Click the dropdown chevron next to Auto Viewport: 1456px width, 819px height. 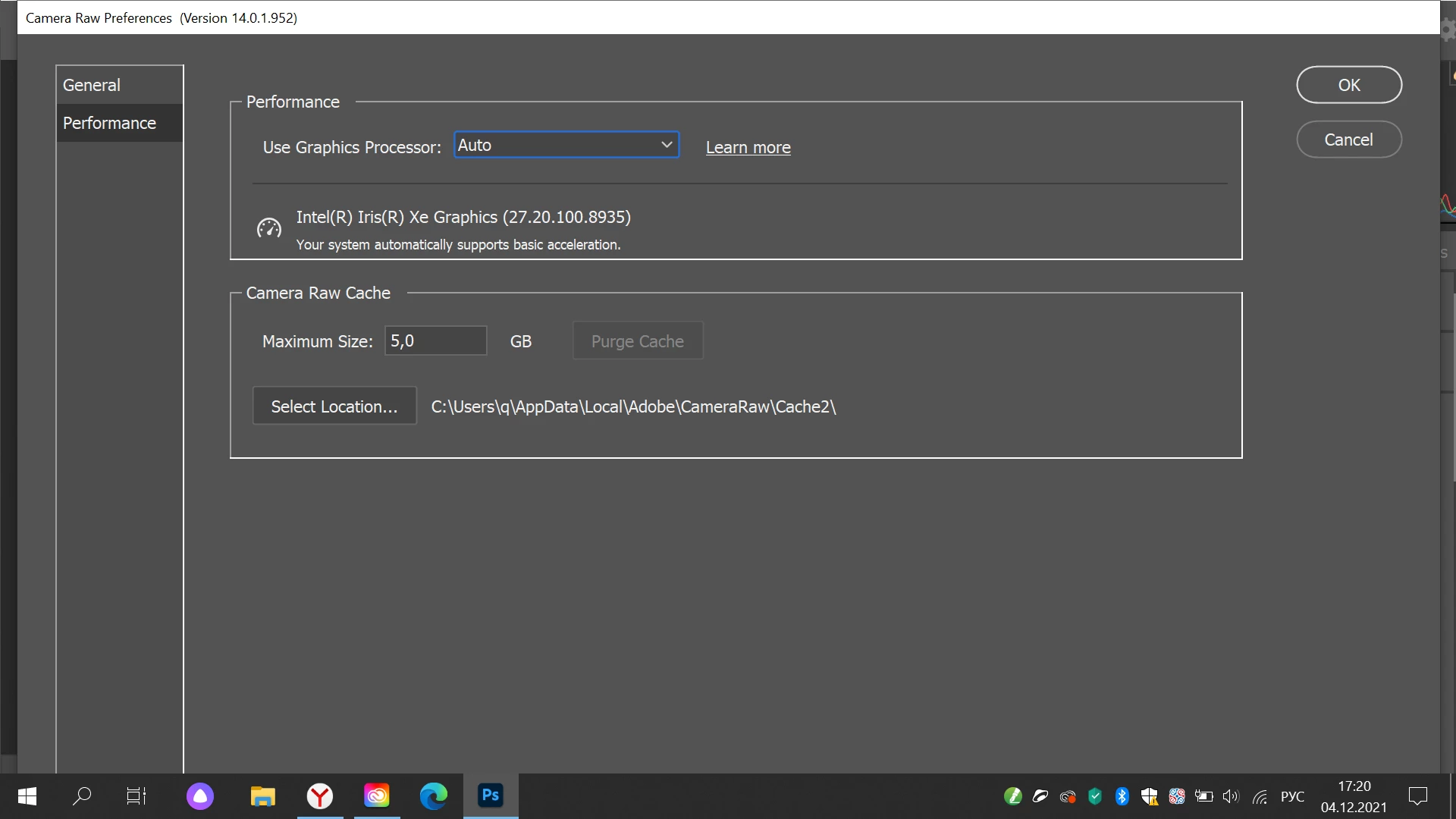tap(667, 145)
